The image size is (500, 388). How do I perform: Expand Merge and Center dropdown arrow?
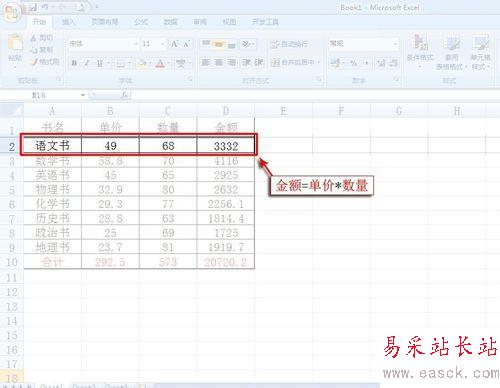[x=318, y=62]
